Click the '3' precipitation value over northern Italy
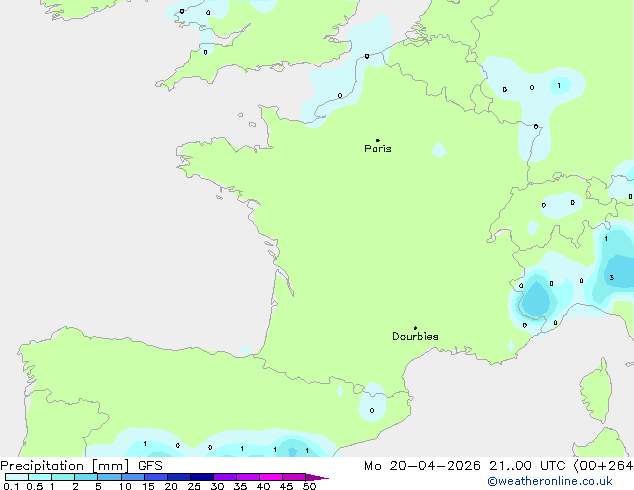The image size is (634, 490). click(x=612, y=277)
